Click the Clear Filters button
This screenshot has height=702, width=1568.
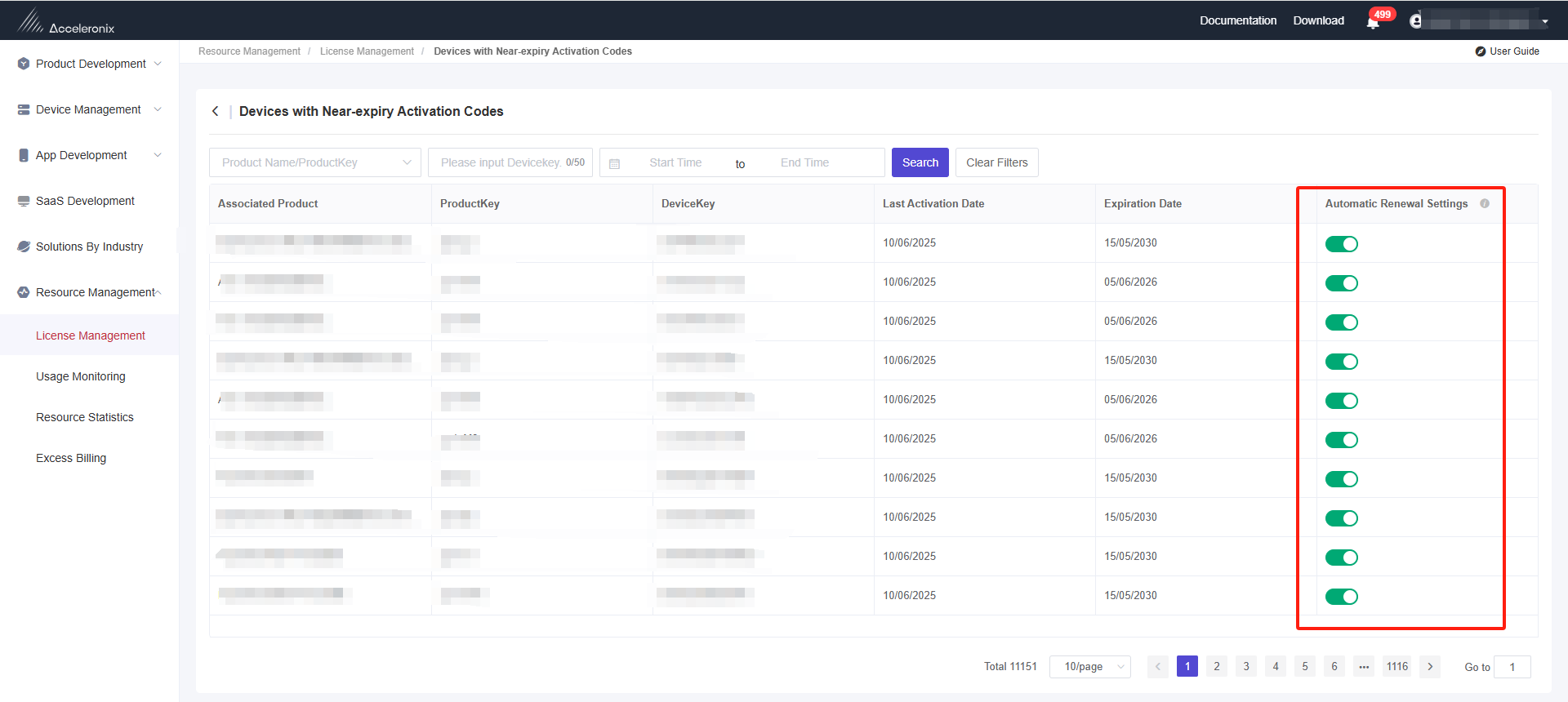click(997, 162)
